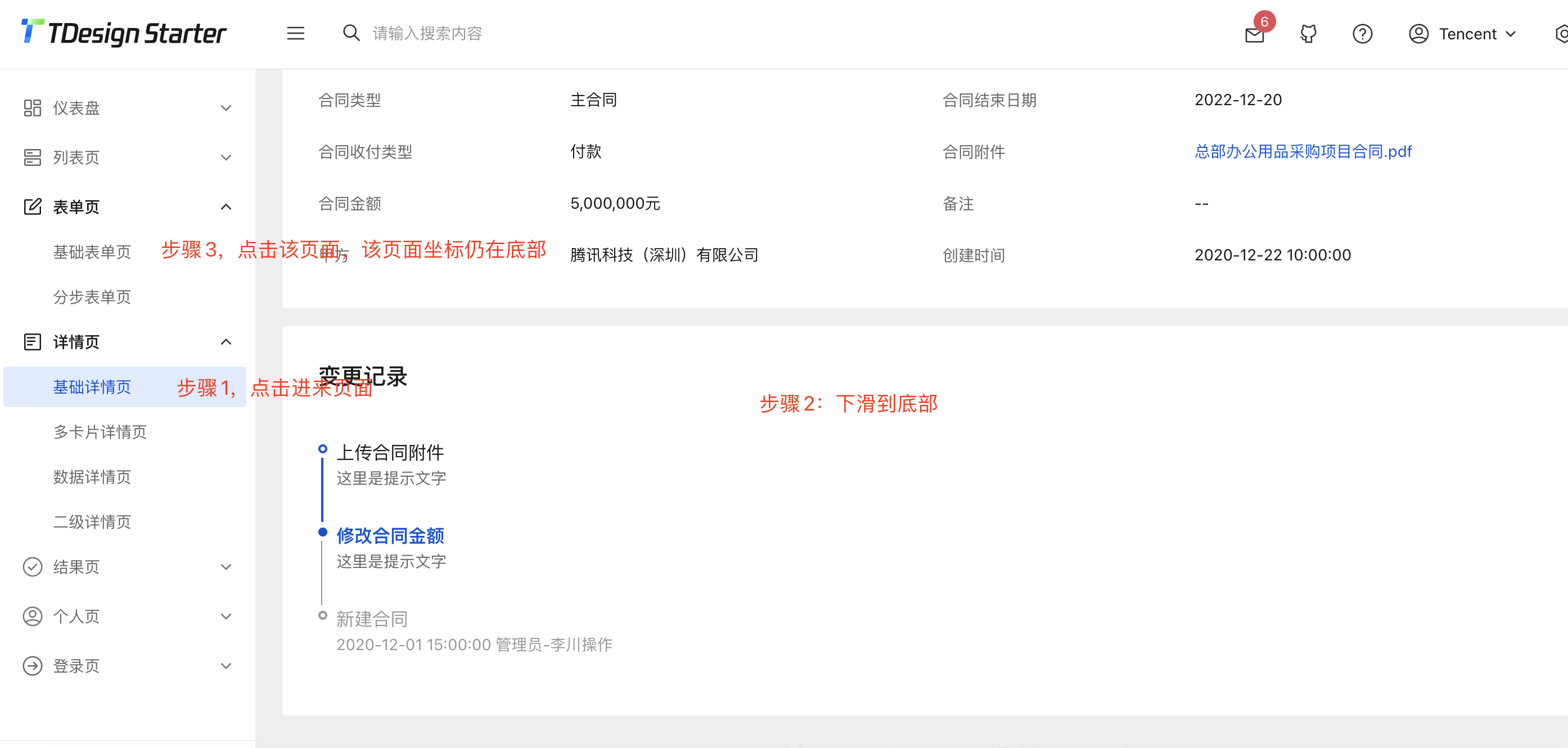Click the 修改合同金额 timeline entry

[390, 536]
